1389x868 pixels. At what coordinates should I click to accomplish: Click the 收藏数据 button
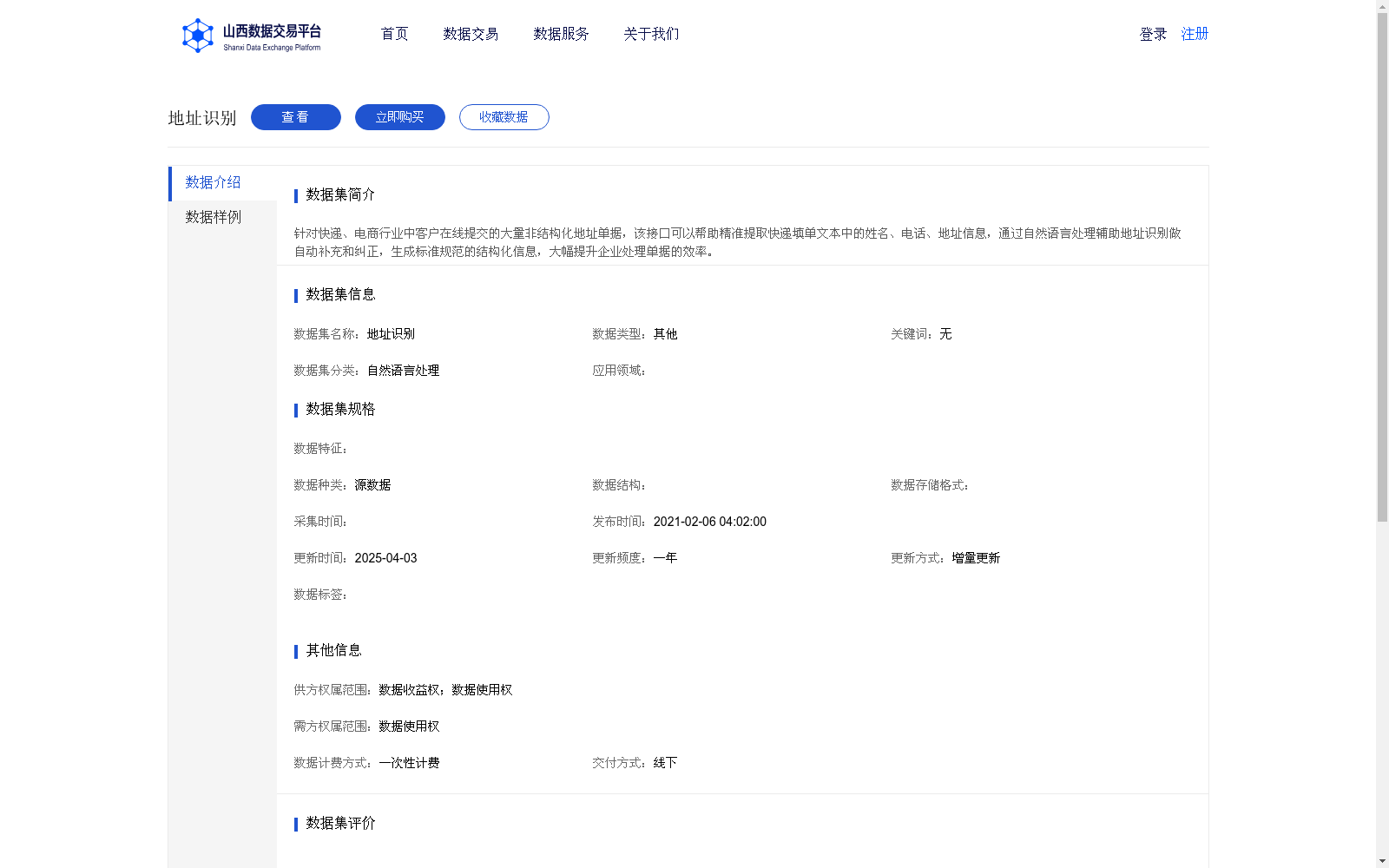504,117
